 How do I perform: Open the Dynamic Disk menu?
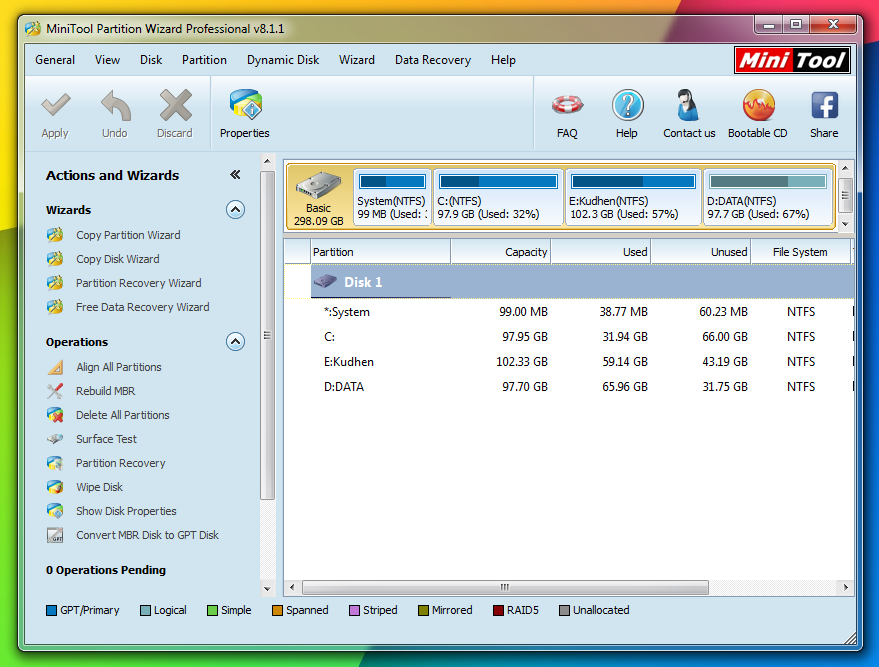[283, 60]
